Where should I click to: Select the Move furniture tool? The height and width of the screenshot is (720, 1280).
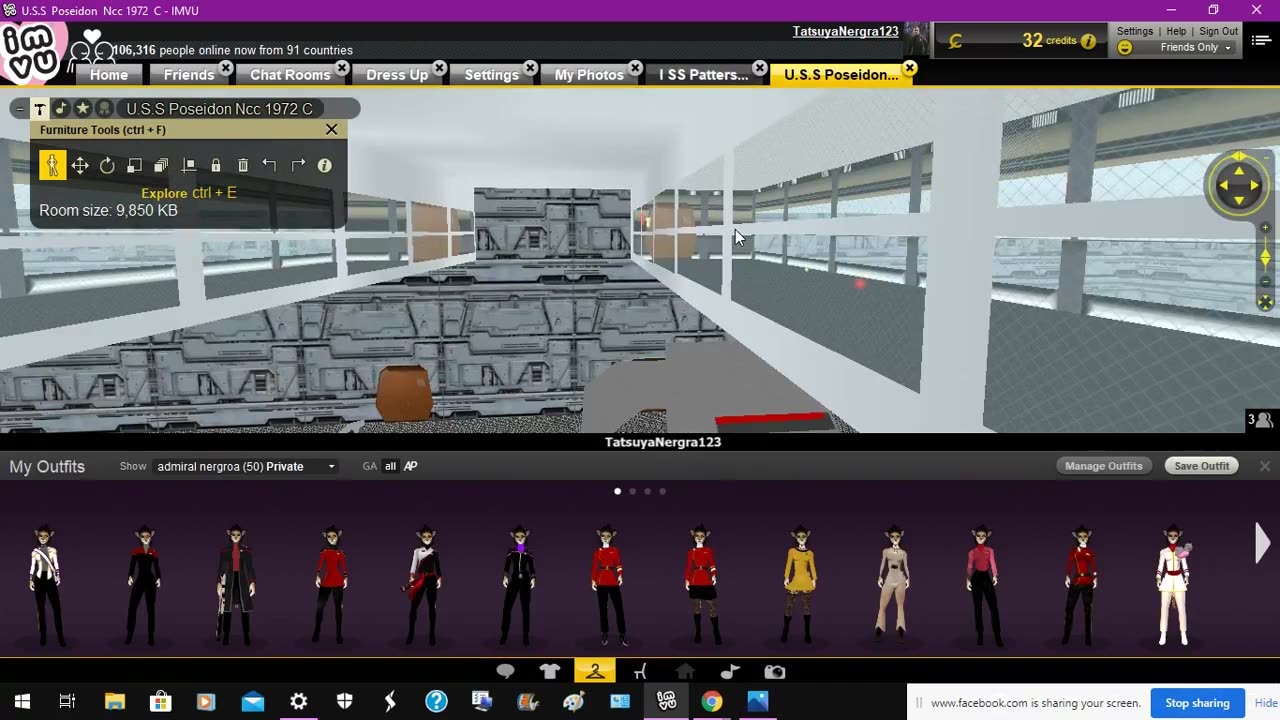click(x=80, y=165)
